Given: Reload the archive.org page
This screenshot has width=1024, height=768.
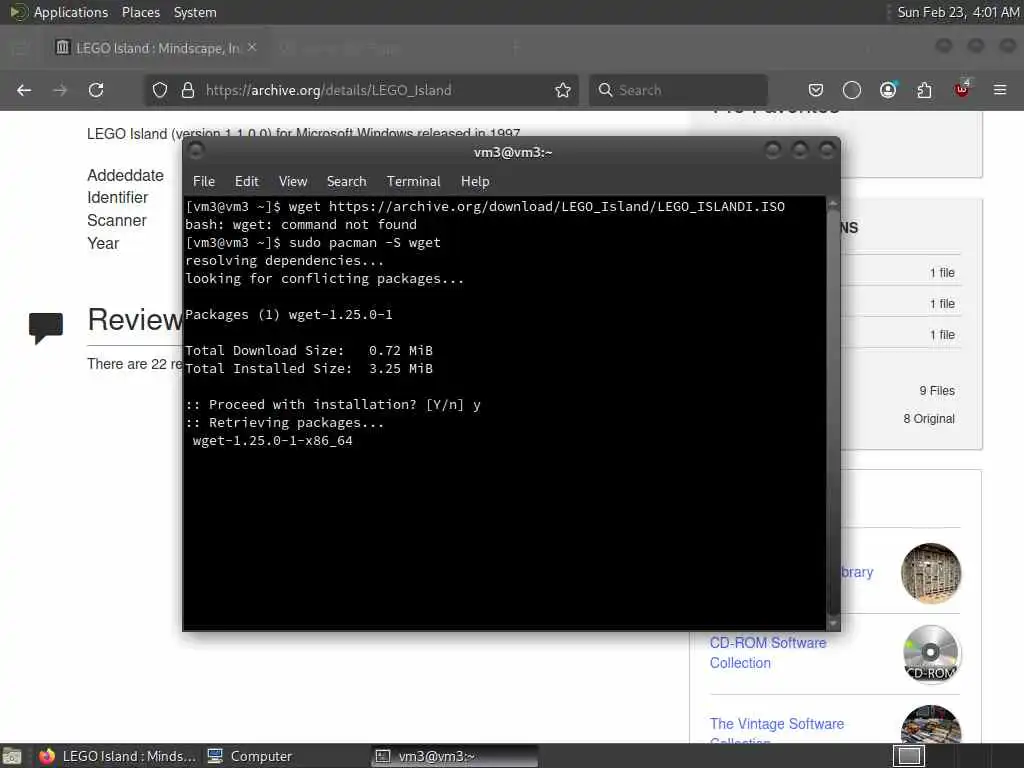Looking at the screenshot, I should click(96, 90).
